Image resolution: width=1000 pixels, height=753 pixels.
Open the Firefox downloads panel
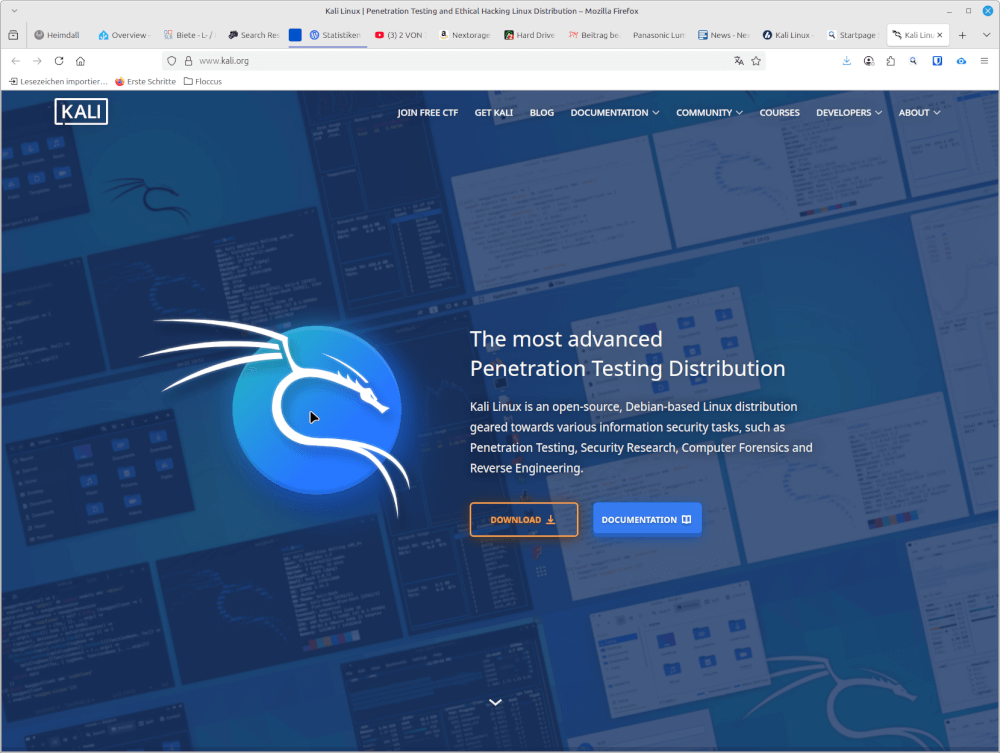[x=846, y=61]
